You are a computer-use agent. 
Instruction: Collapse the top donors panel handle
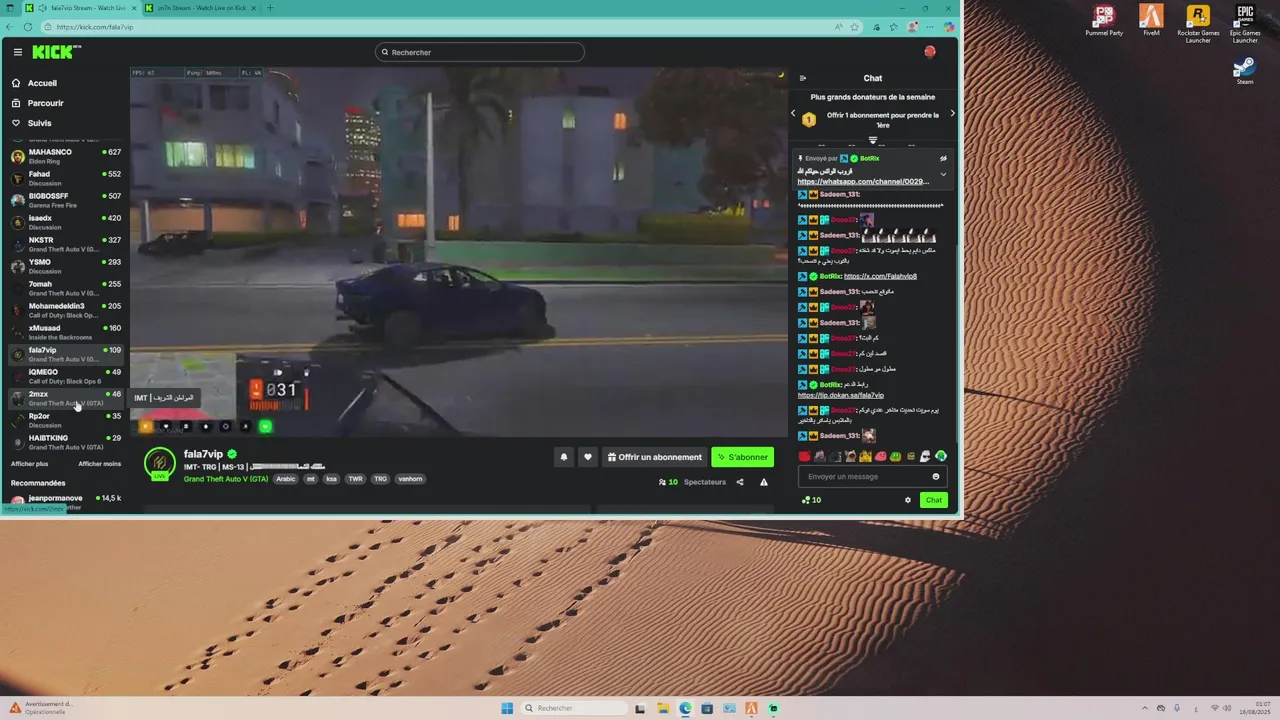pos(872,141)
